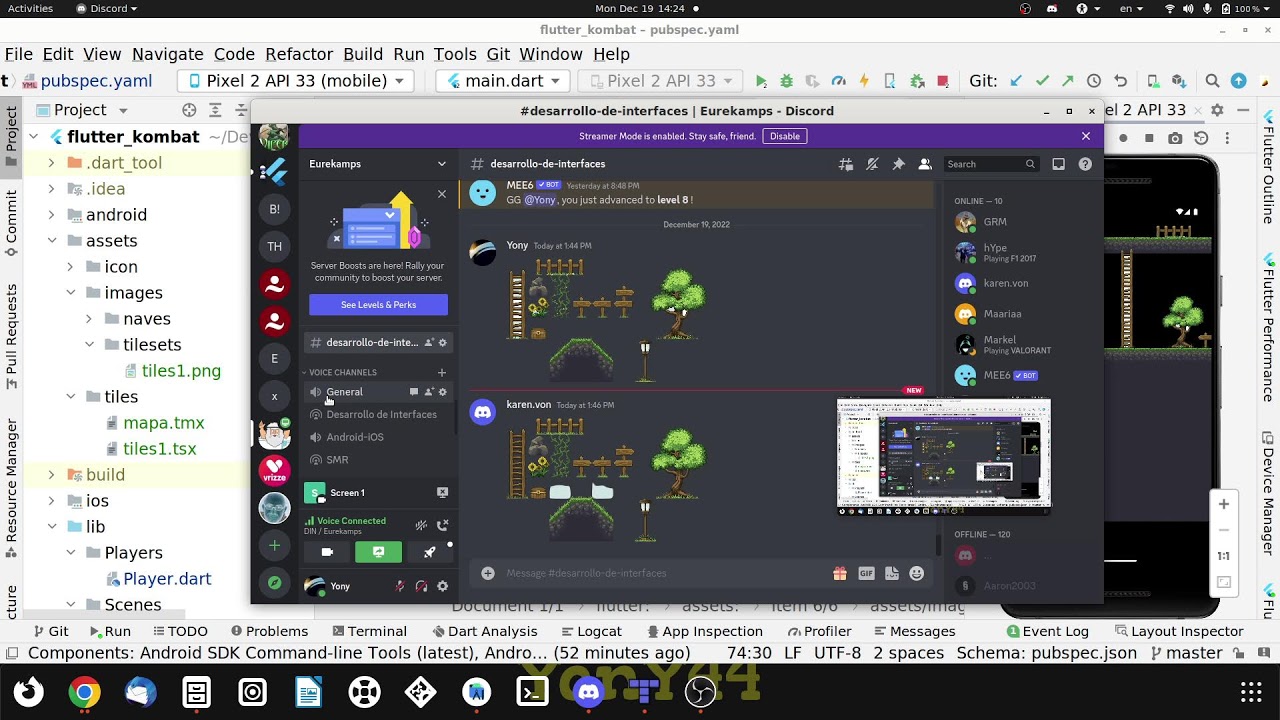Open main.dart run configuration dropdown
This screenshot has width=1280, height=720.
click(504, 81)
